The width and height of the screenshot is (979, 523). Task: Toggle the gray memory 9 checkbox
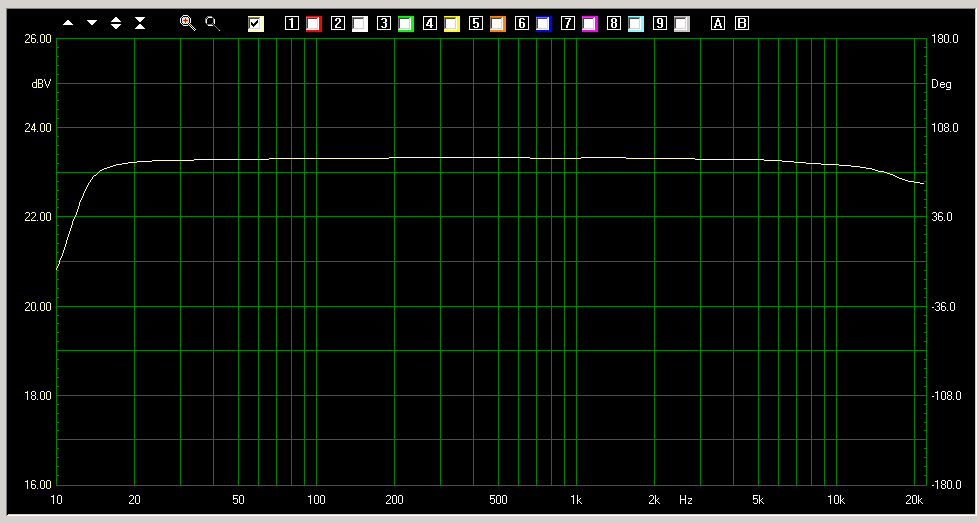pyautogui.click(x=682, y=24)
